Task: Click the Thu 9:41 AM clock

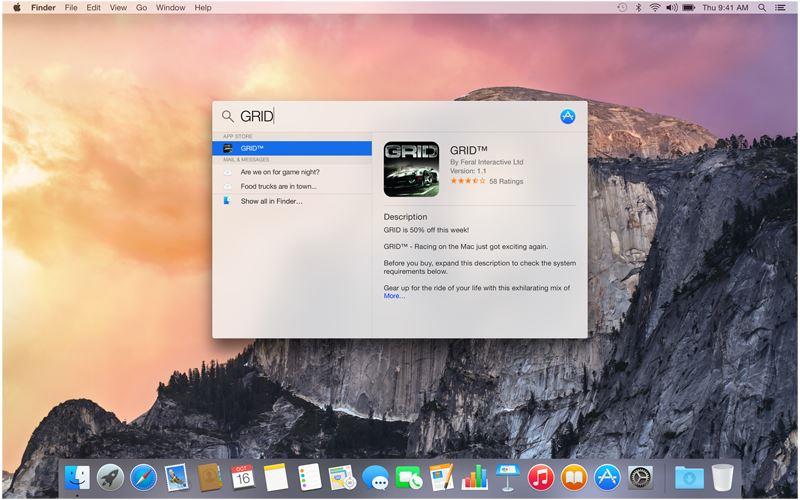Action: coord(725,8)
